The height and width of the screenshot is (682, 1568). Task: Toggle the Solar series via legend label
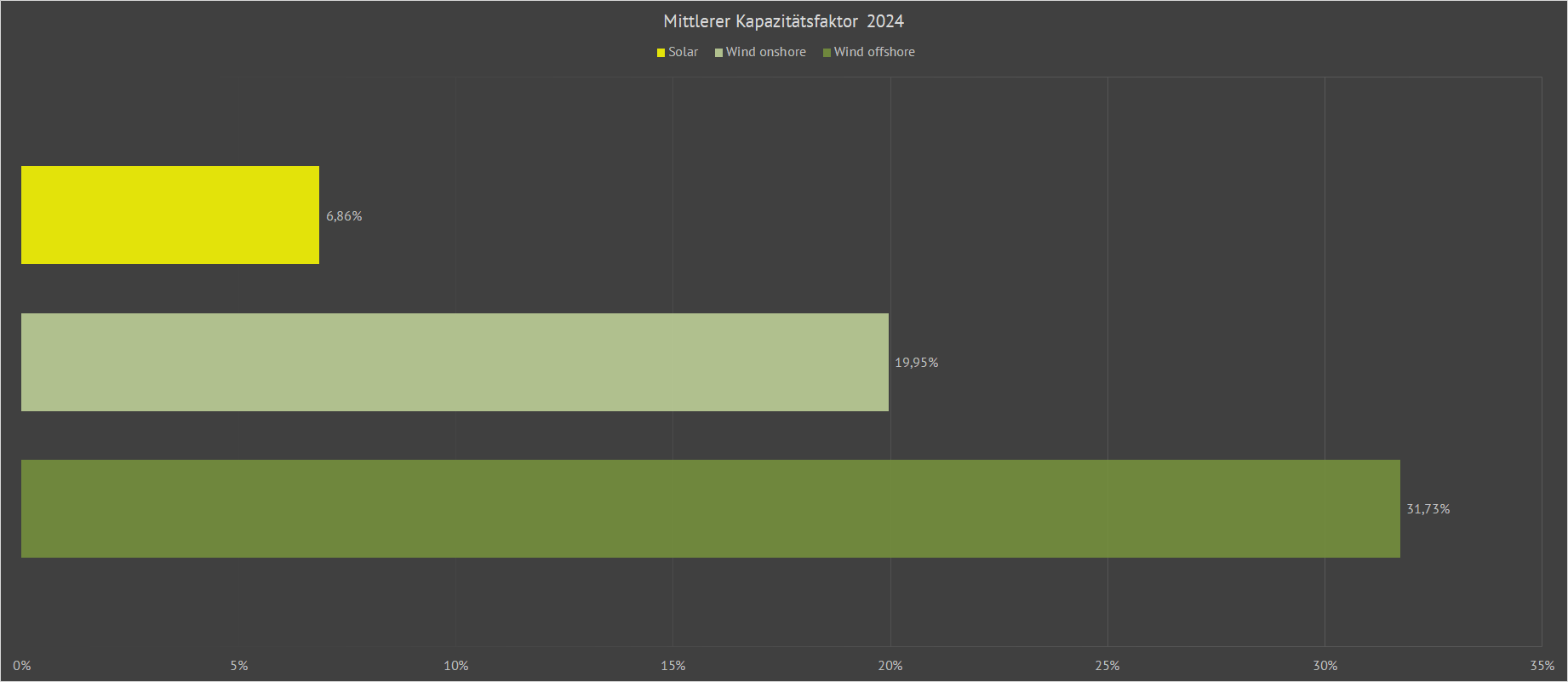tap(683, 52)
